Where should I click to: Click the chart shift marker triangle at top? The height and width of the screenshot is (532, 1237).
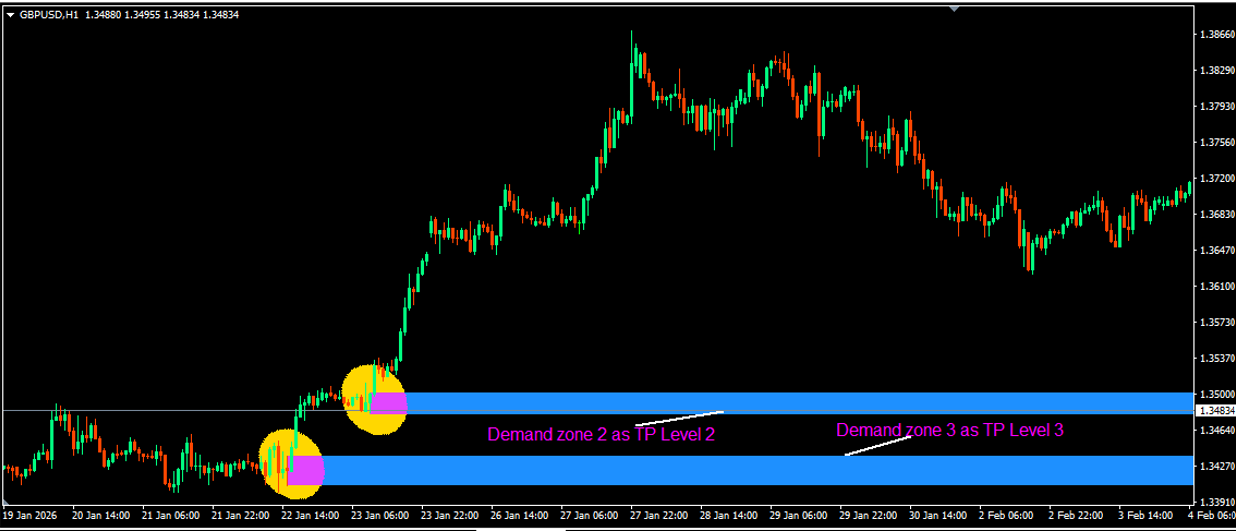(x=954, y=9)
